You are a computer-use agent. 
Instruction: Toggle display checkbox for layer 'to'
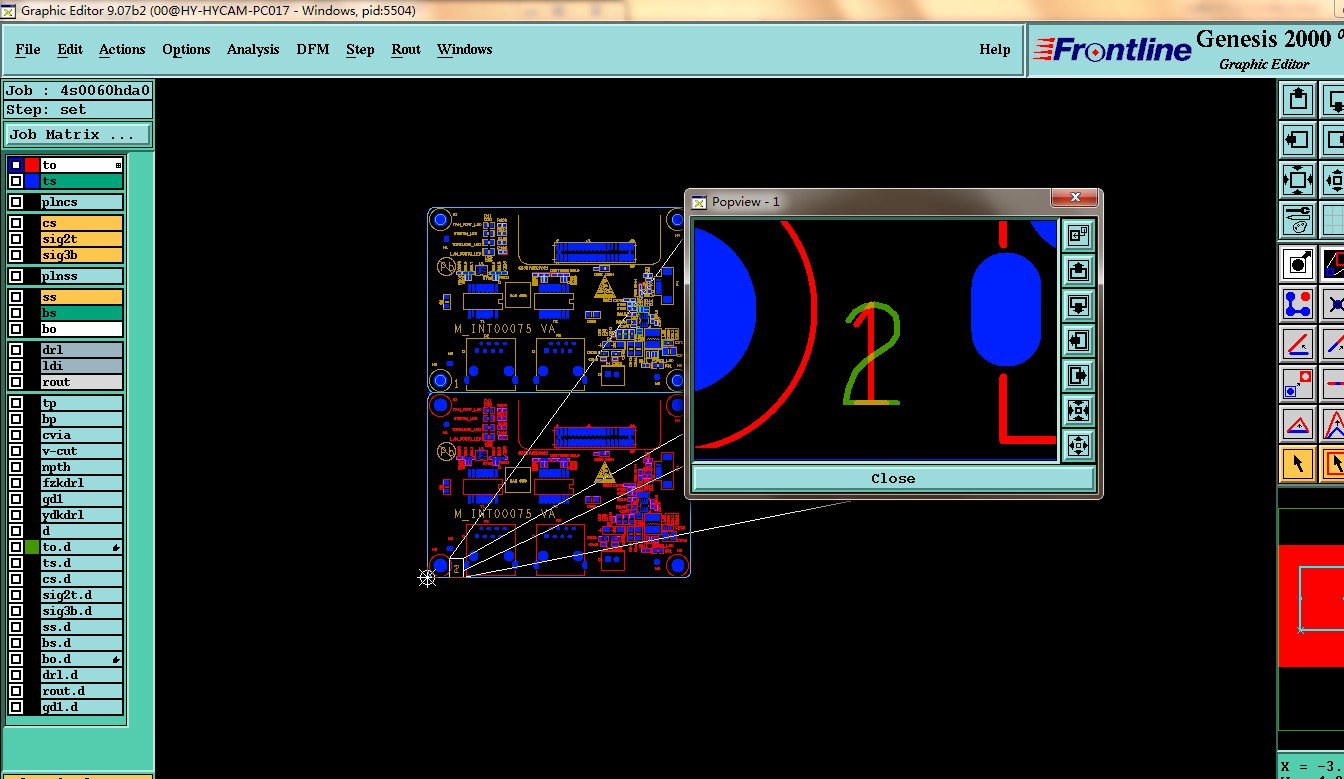(x=16, y=165)
